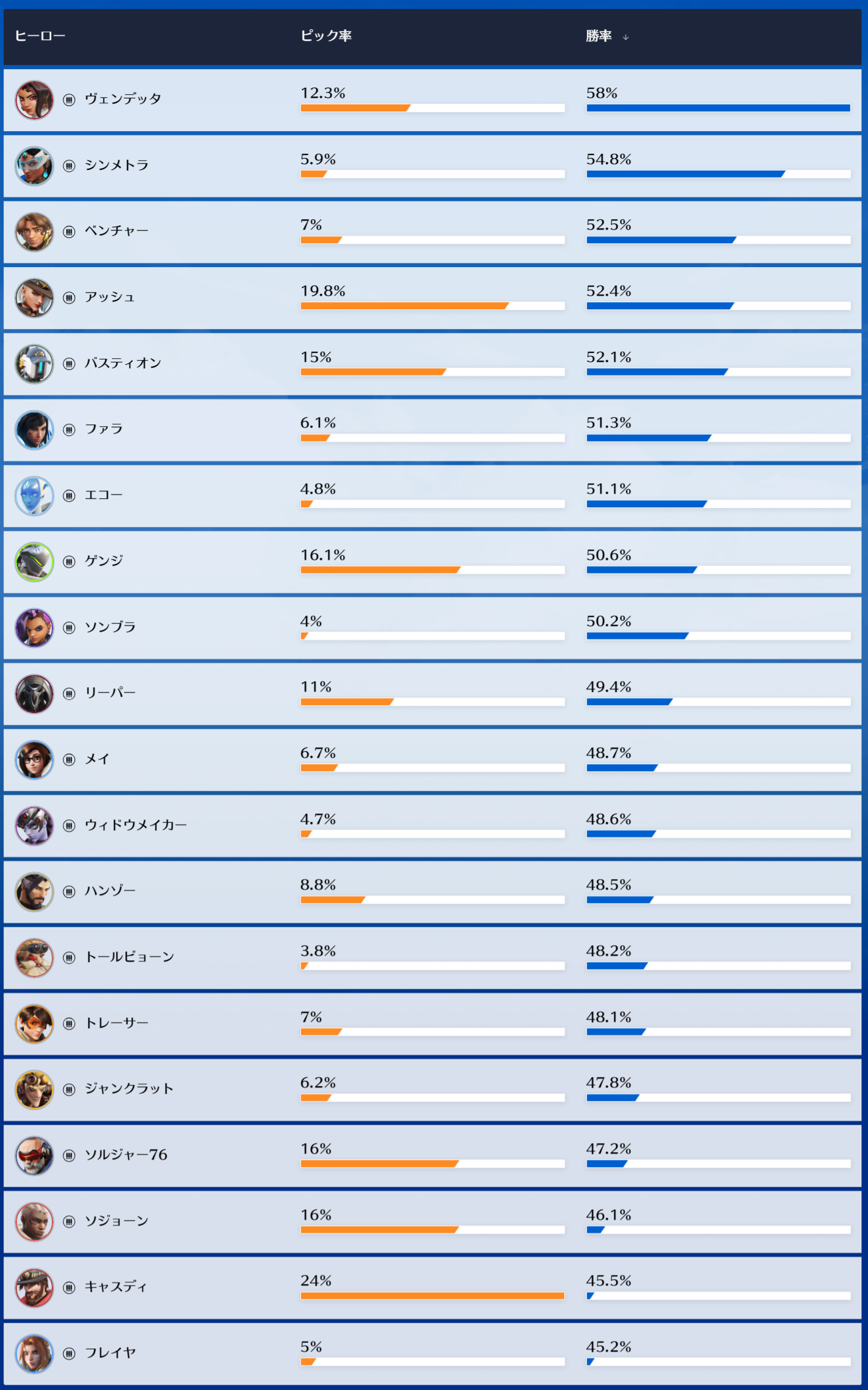Click the Reaper hero portrait
Image resolution: width=868 pixels, height=1390 pixels.
(x=34, y=694)
